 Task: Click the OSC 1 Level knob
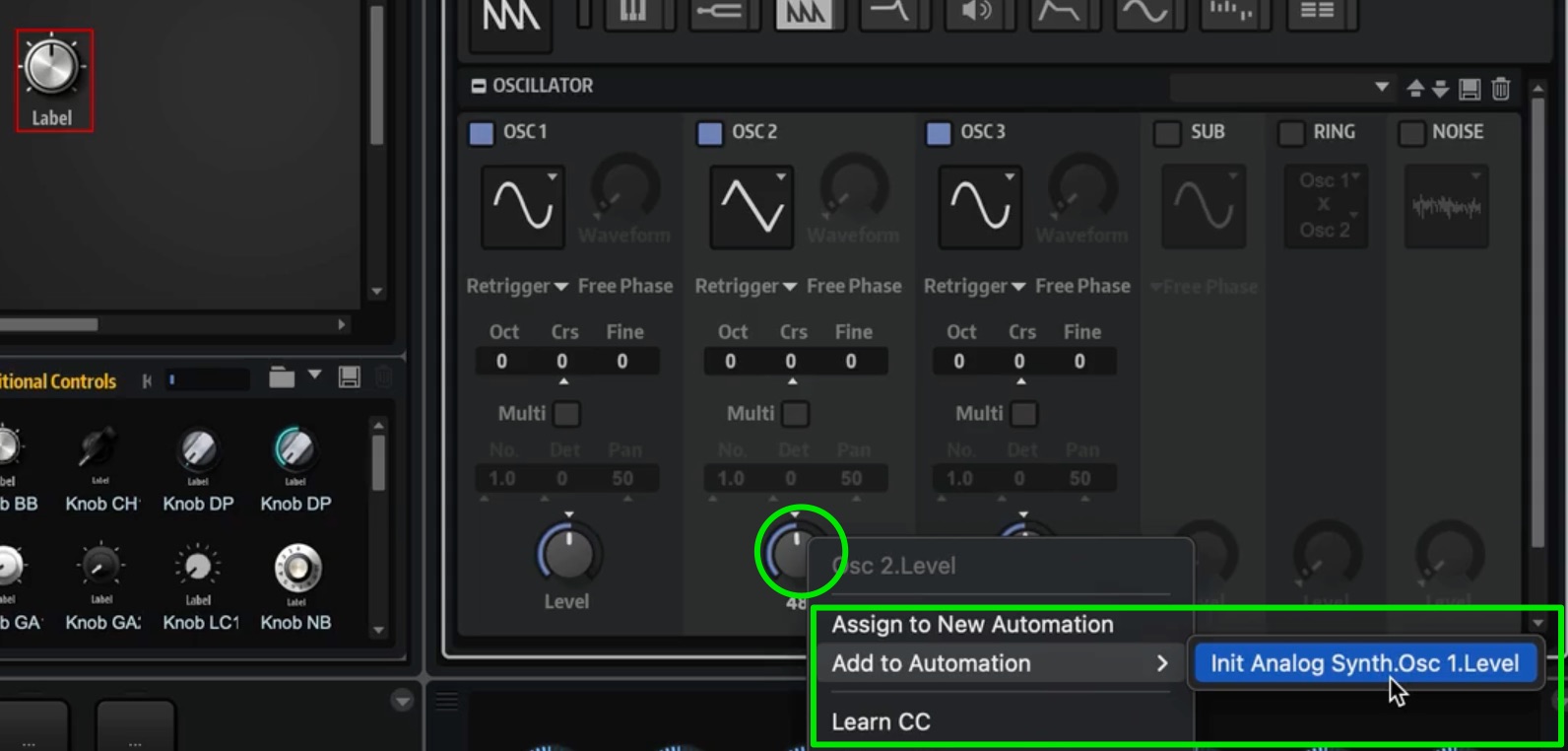(567, 552)
